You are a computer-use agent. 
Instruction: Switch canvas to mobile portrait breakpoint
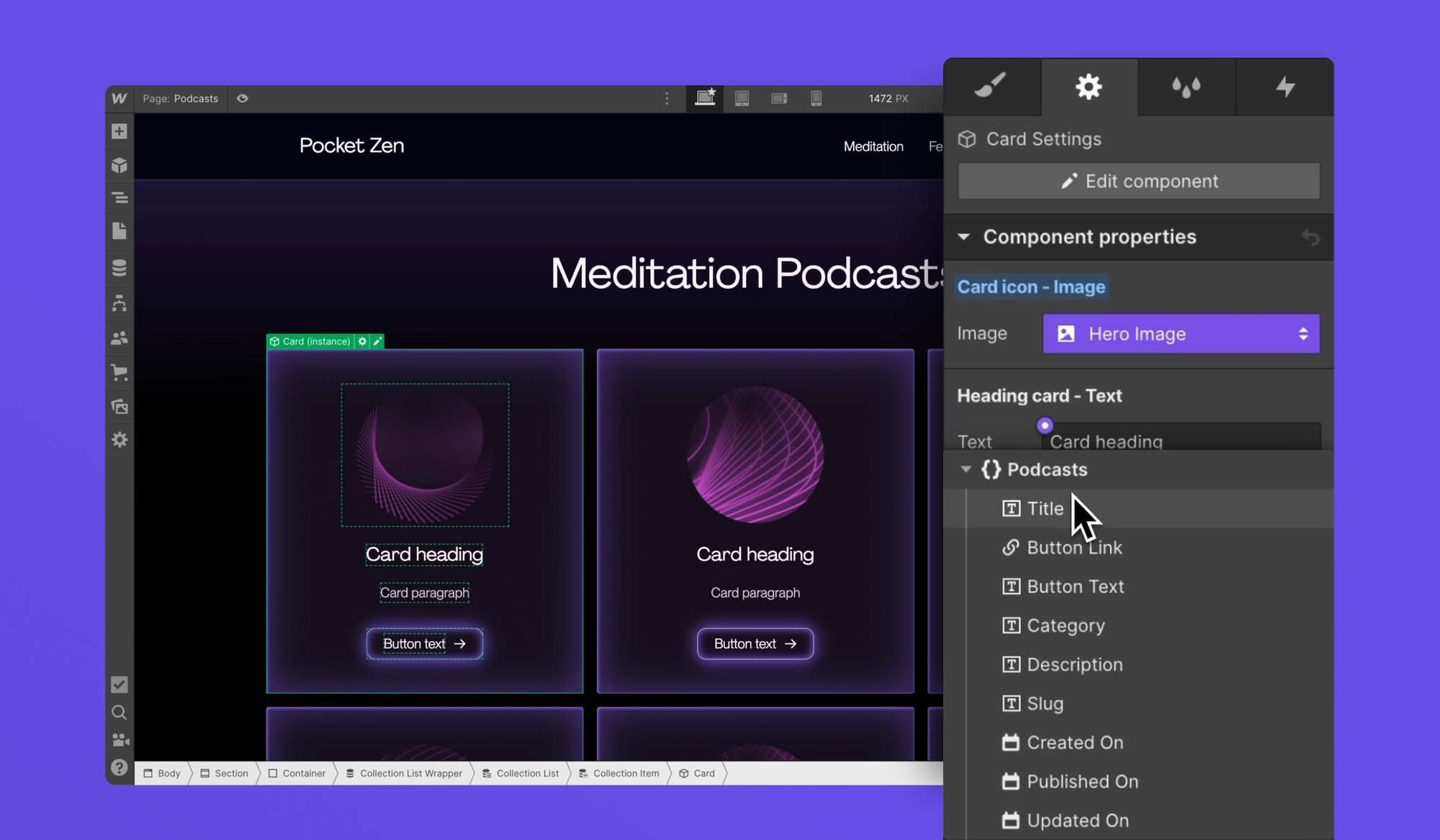coord(816,99)
